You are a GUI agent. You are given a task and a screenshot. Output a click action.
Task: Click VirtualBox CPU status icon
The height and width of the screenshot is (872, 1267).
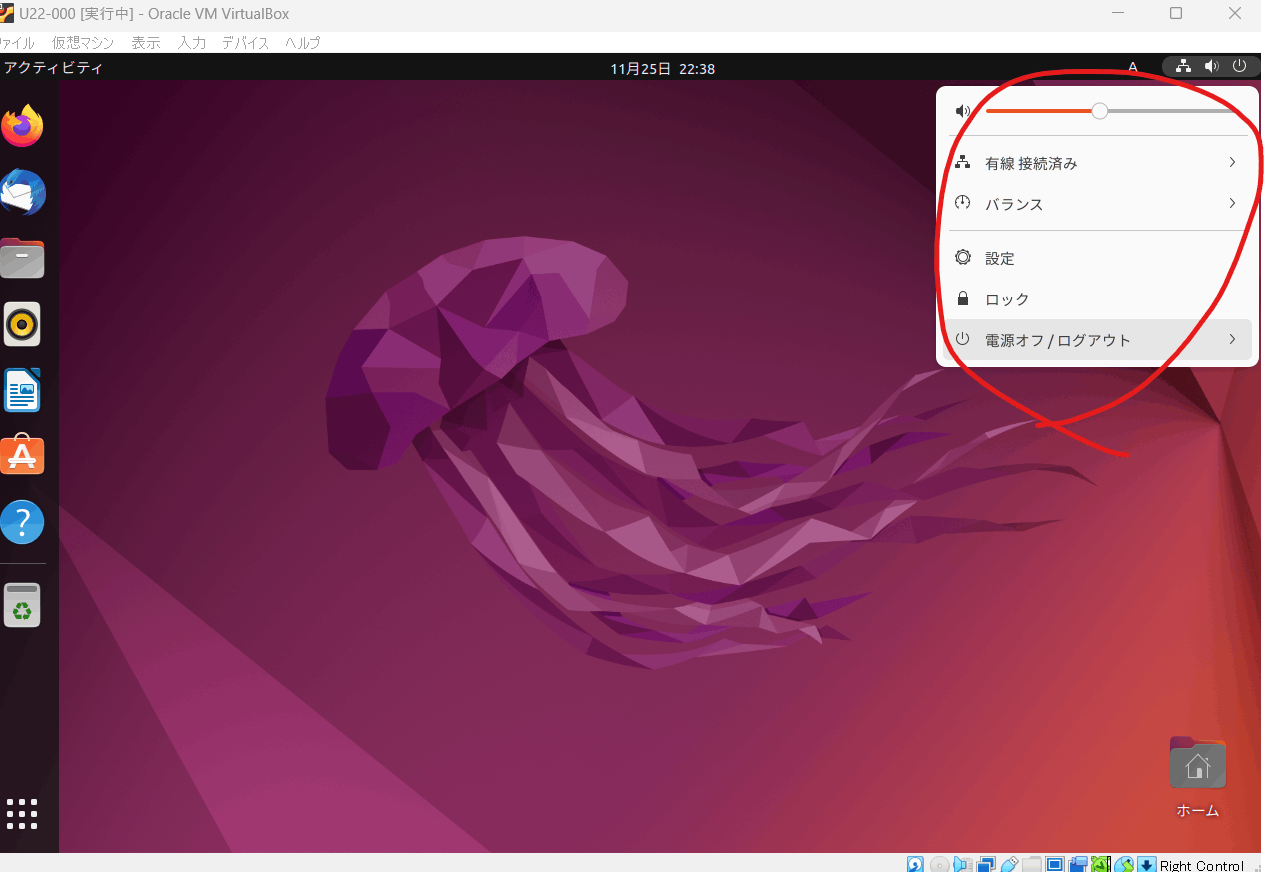[x=1101, y=864]
